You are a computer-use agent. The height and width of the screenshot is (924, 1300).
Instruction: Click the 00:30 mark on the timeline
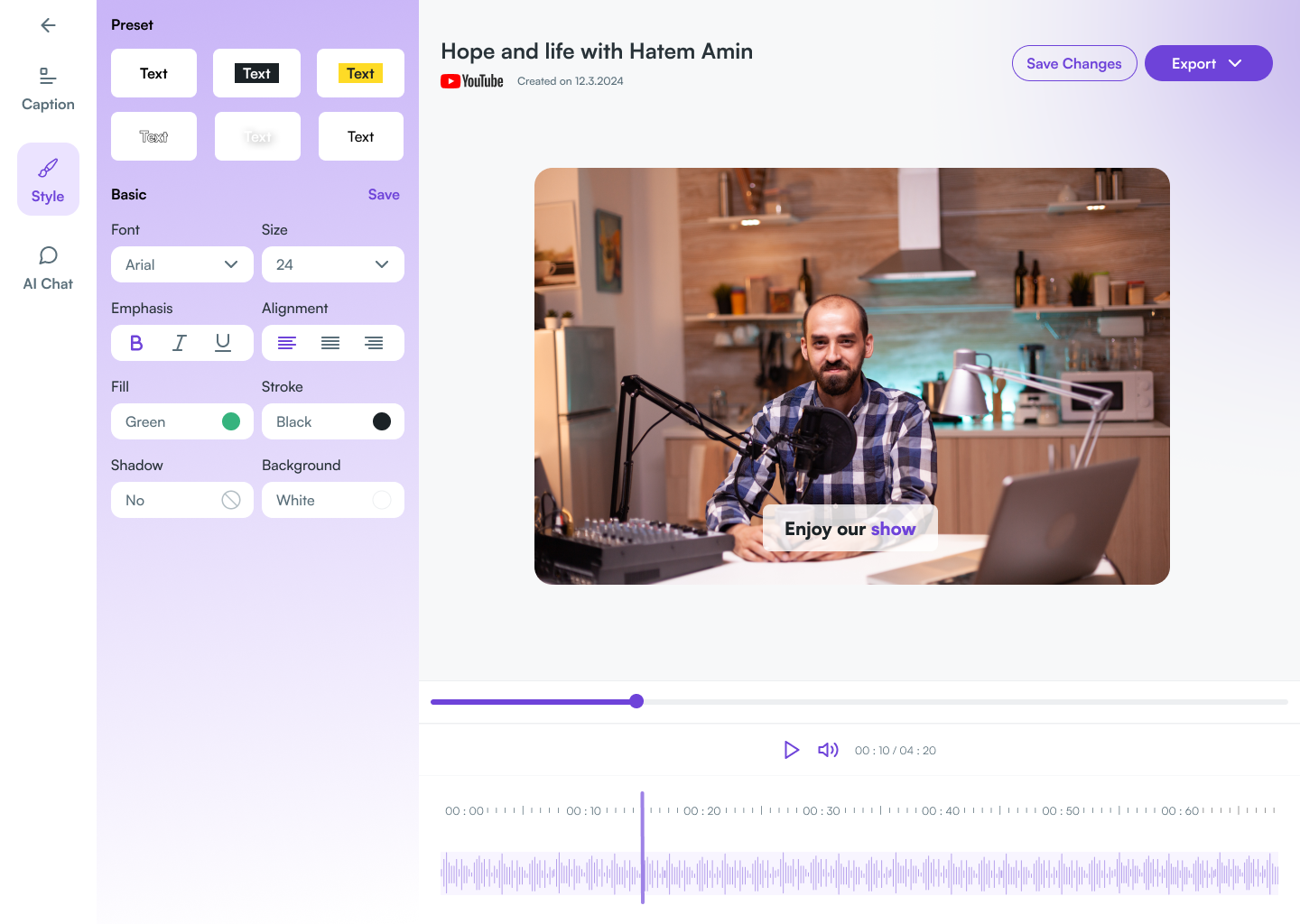click(x=822, y=811)
